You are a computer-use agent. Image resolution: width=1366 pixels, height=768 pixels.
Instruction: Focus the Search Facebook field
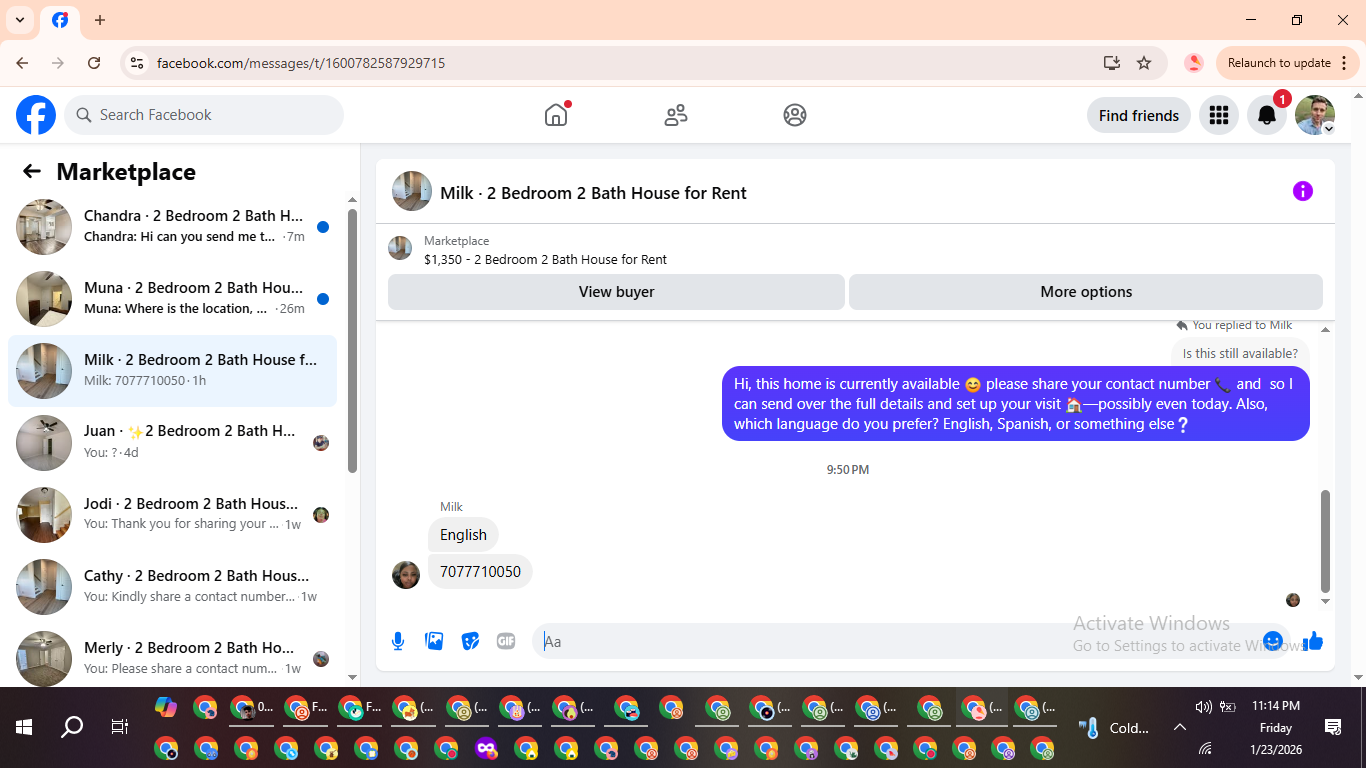(x=204, y=115)
